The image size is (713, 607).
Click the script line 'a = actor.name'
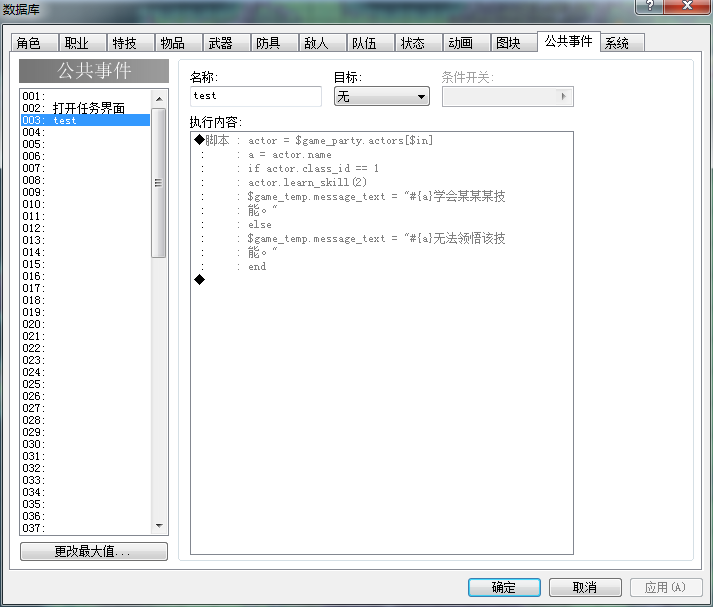pos(382,155)
